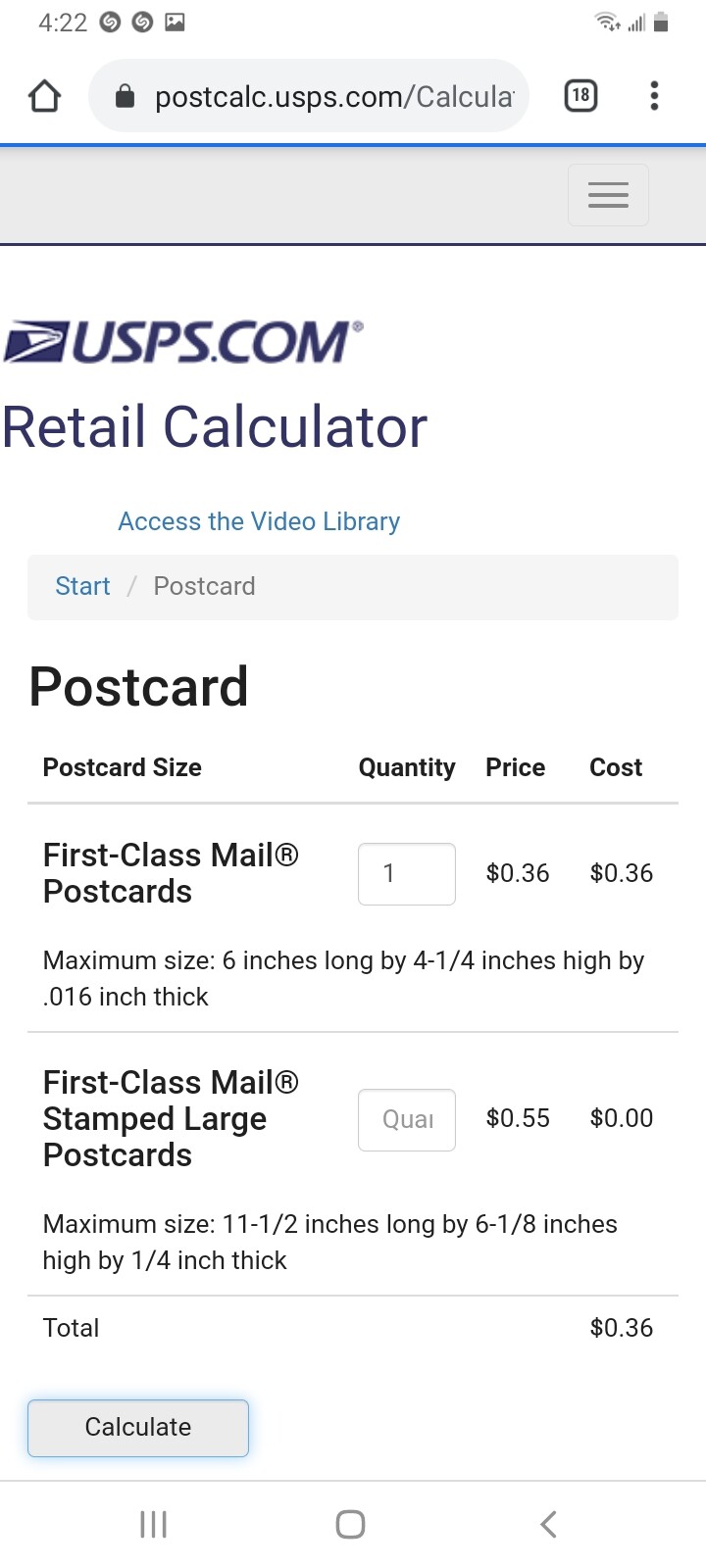Image resolution: width=706 pixels, height=1568 pixels.
Task: Expand the hamburger navigation menu
Action: [x=608, y=195]
